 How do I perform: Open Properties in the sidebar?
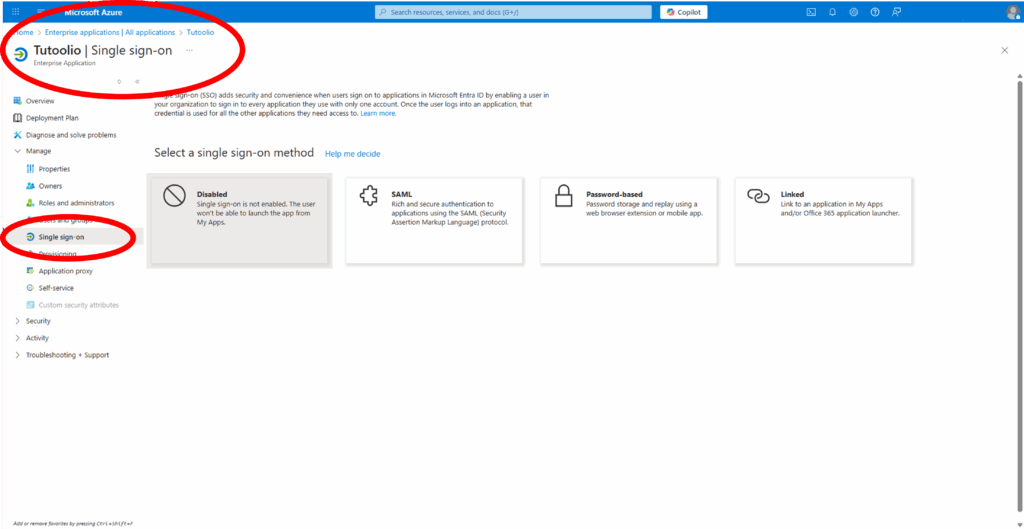54,169
